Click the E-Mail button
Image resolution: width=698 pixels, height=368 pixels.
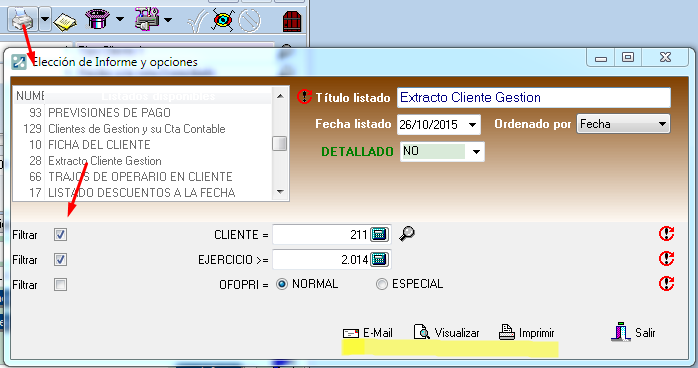[368, 333]
